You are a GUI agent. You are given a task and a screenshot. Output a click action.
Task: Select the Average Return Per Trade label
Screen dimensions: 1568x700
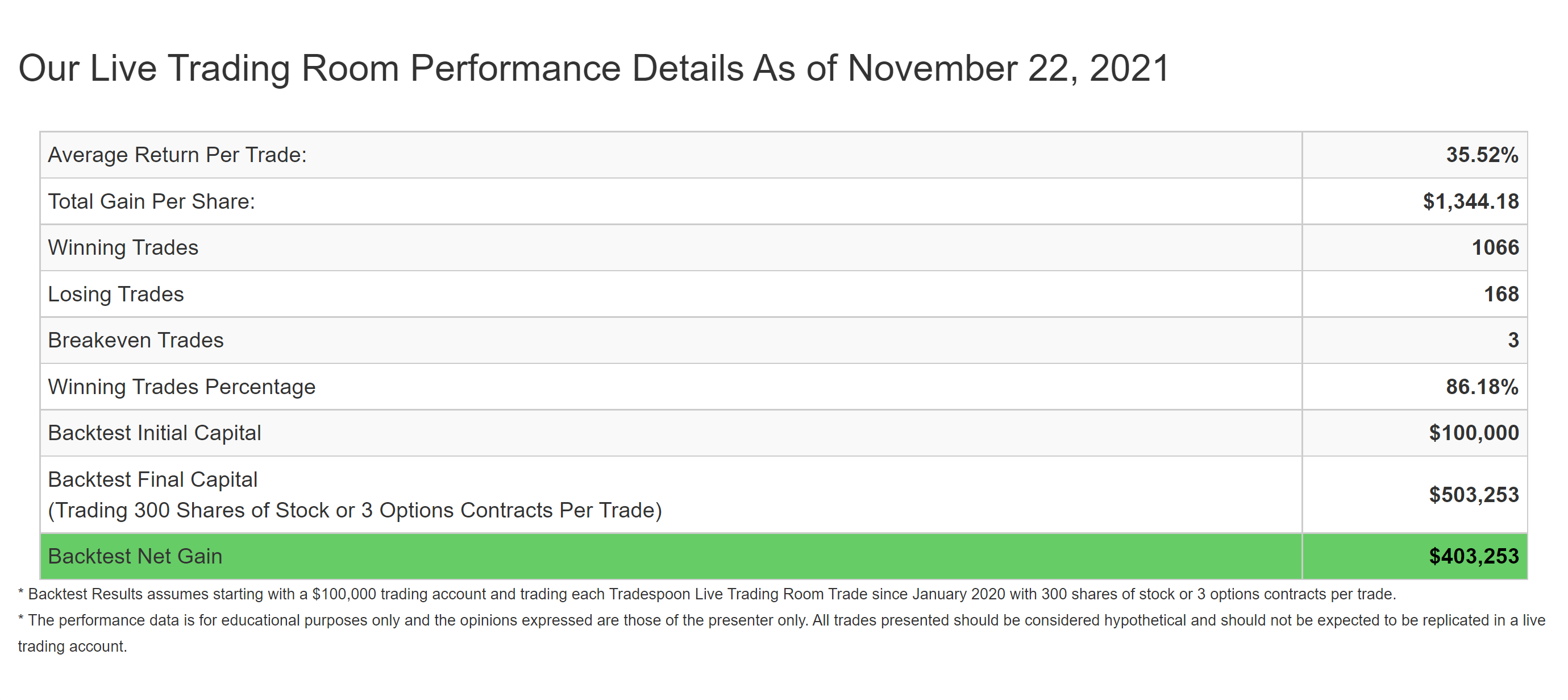tap(177, 155)
